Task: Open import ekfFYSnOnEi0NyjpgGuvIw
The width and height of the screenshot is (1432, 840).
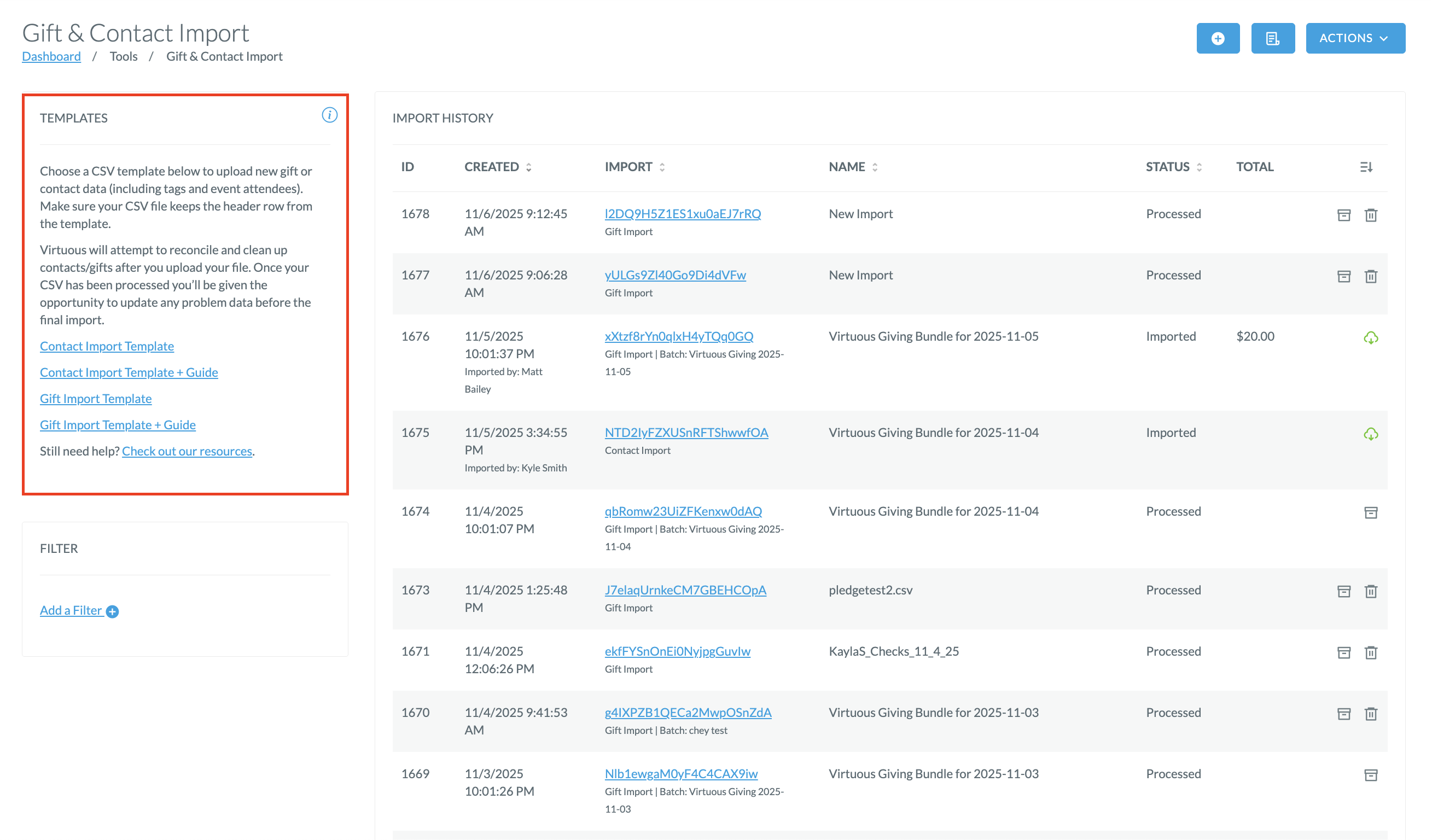Action: click(x=677, y=651)
